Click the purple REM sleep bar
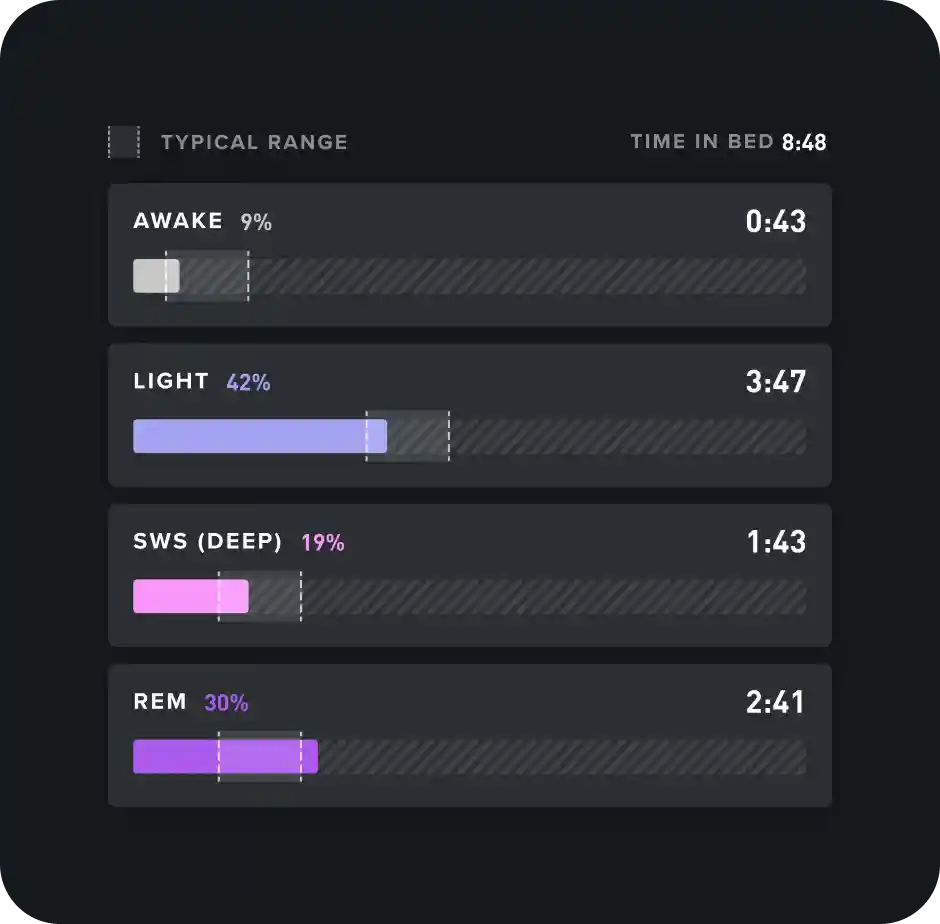The width and height of the screenshot is (940, 924). [225, 756]
